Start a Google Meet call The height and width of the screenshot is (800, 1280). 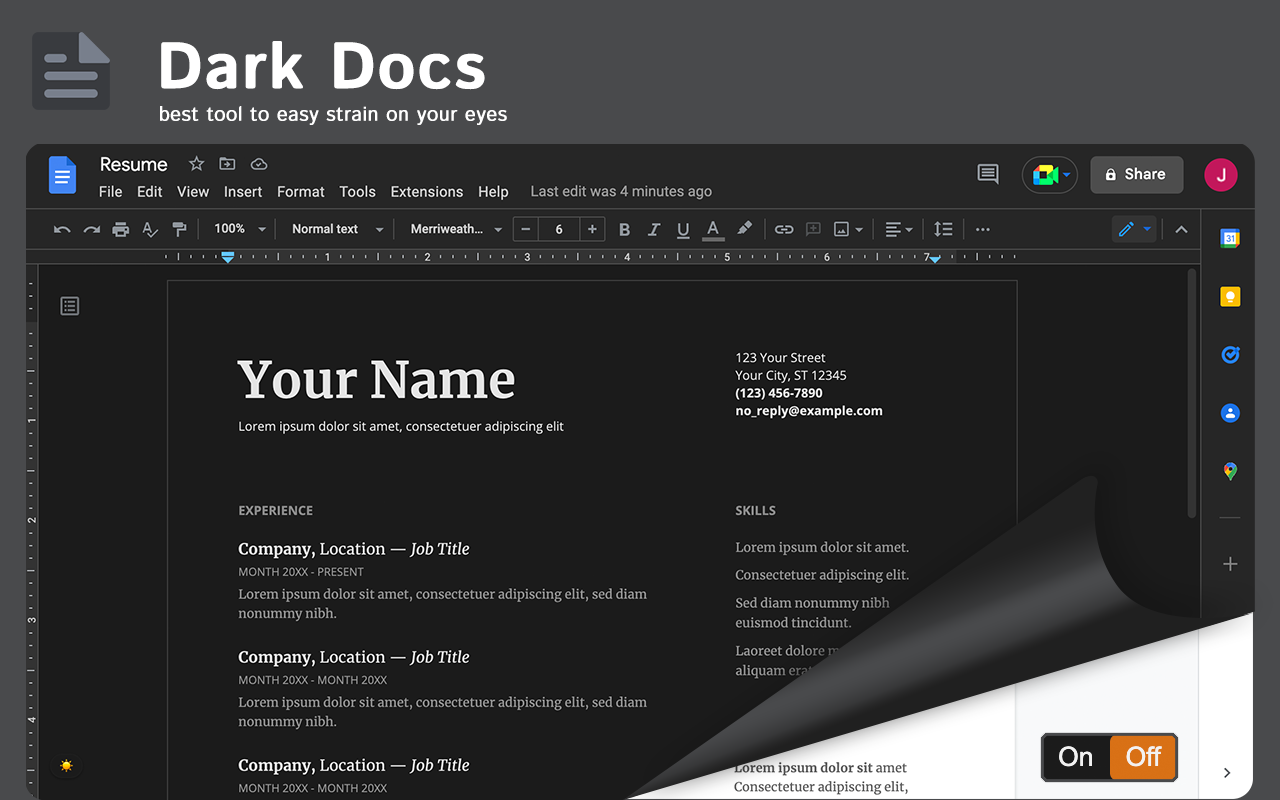(x=1049, y=175)
